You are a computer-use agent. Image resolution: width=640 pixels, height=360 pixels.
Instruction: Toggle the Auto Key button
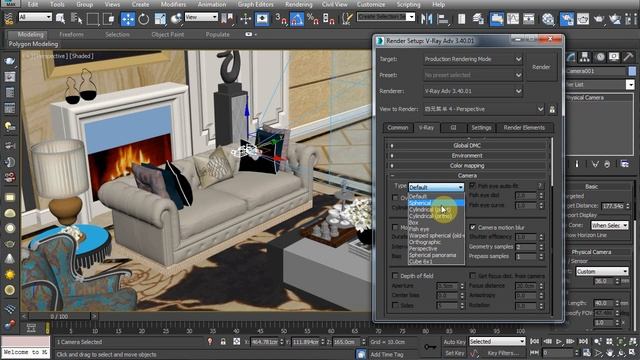click(454, 342)
